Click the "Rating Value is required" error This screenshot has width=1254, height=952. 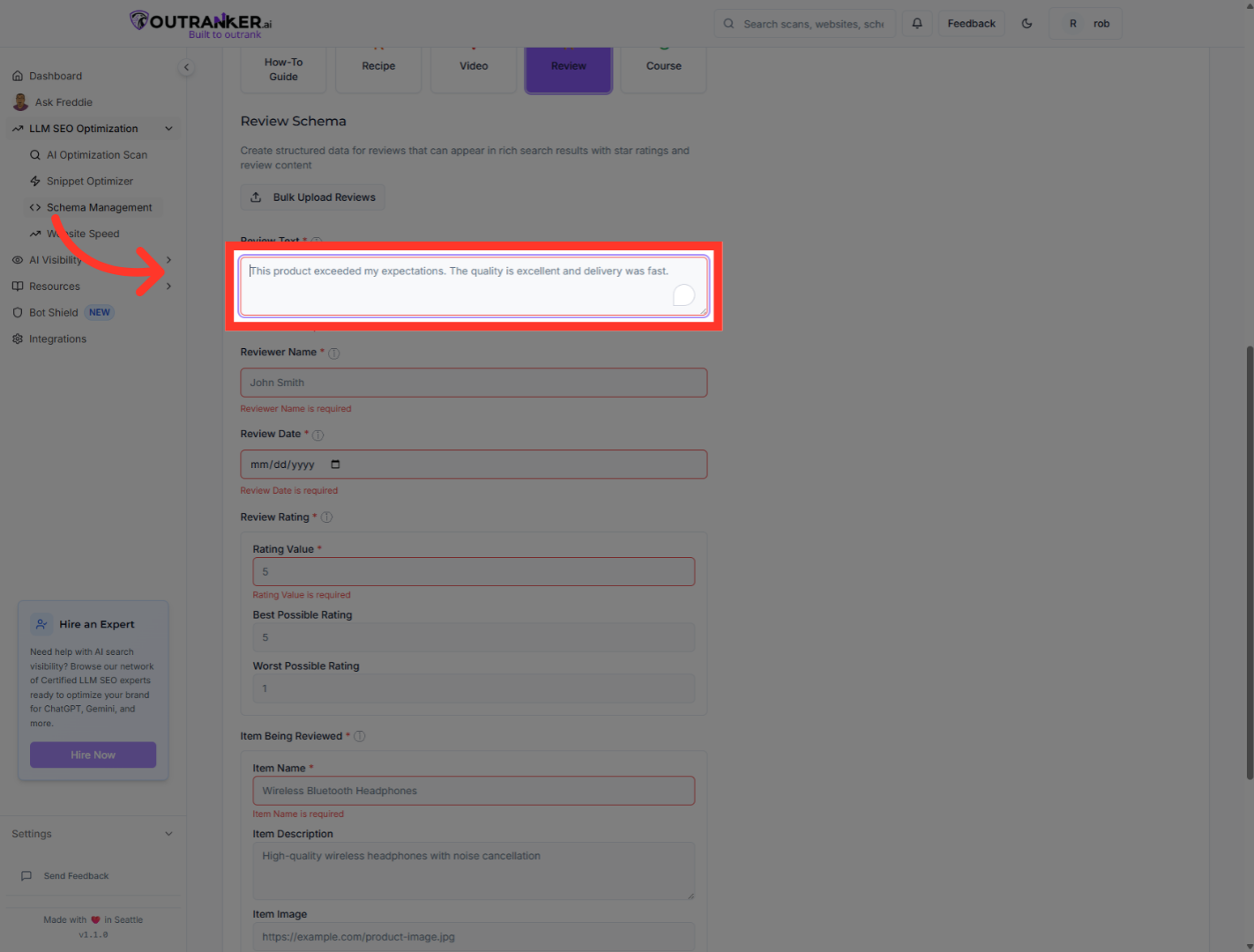click(x=302, y=595)
